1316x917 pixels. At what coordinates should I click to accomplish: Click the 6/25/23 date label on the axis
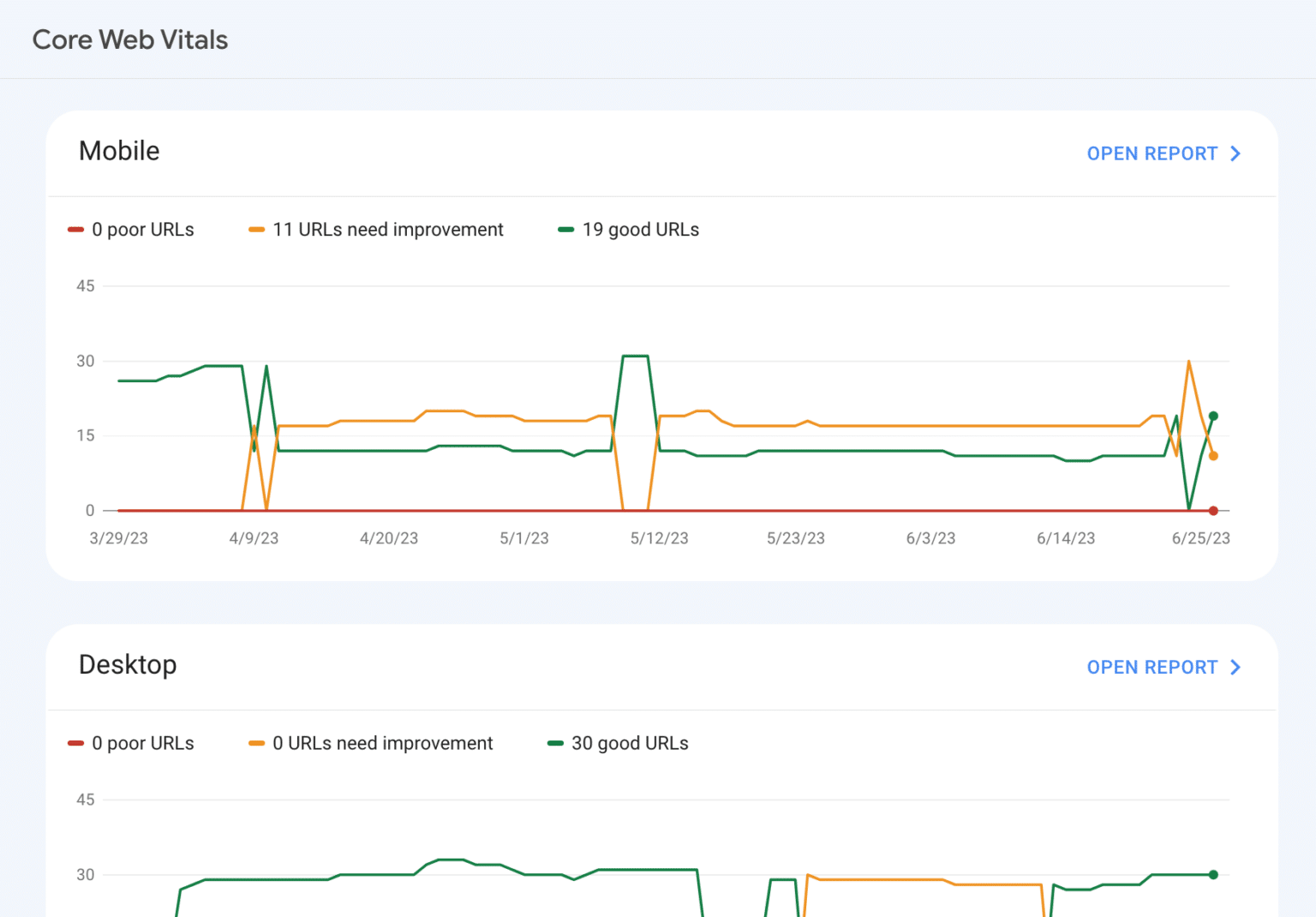pyautogui.click(x=1200, y=538)
